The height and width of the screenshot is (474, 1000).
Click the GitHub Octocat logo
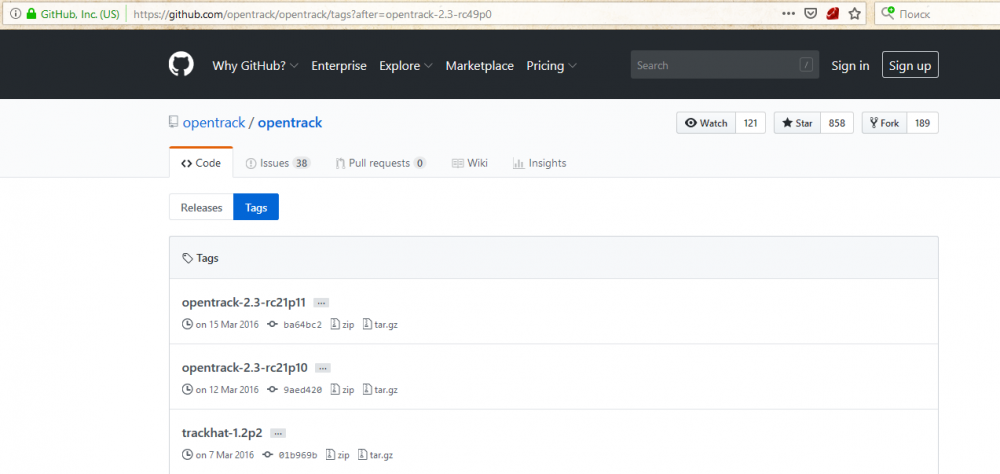pos(181,65)
